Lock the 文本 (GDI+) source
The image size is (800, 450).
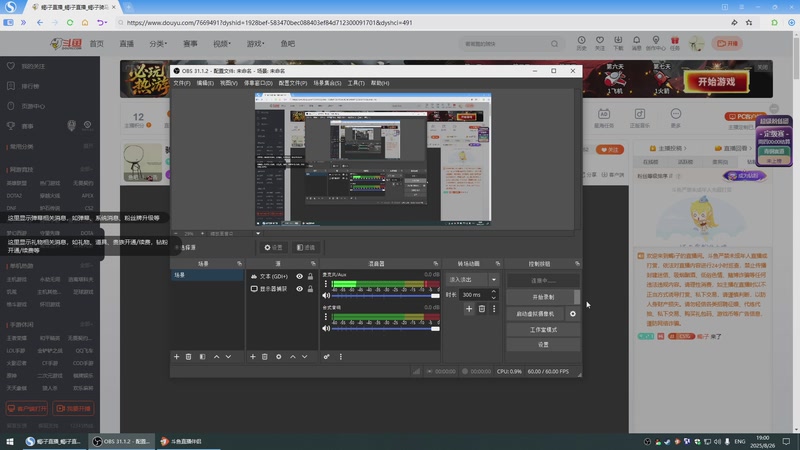tap(310, 277)
